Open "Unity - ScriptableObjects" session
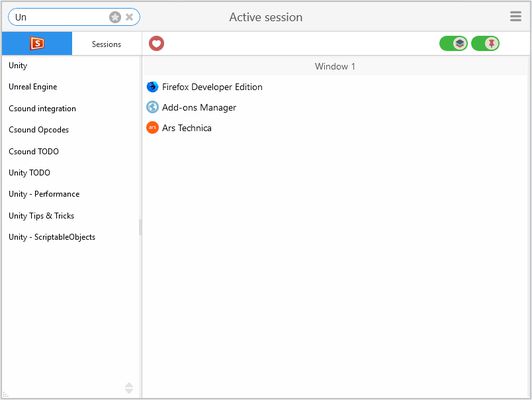The height and width of the screenshot is (400, 532). (x=71, y=237)
